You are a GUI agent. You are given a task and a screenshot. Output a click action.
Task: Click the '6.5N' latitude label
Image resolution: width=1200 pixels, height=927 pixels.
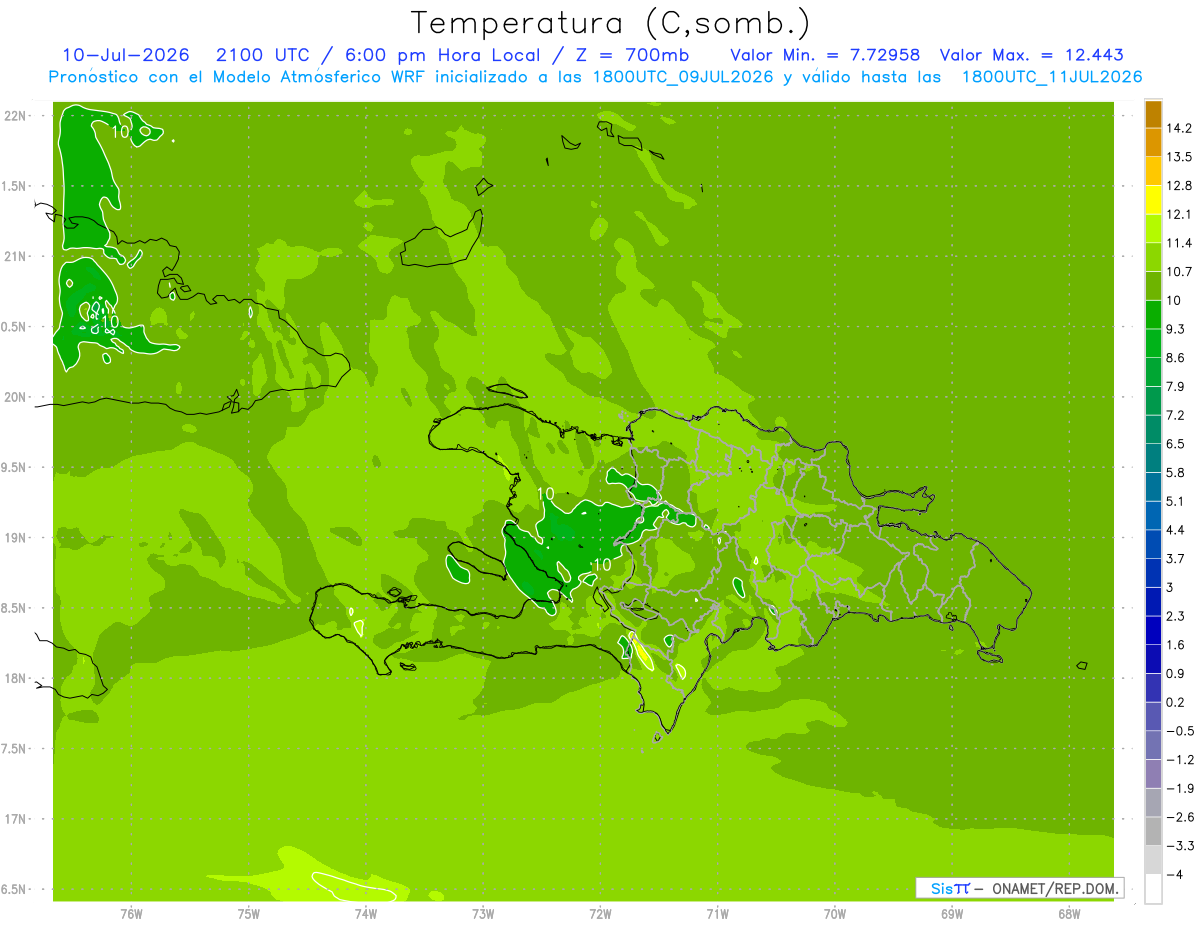14,889
